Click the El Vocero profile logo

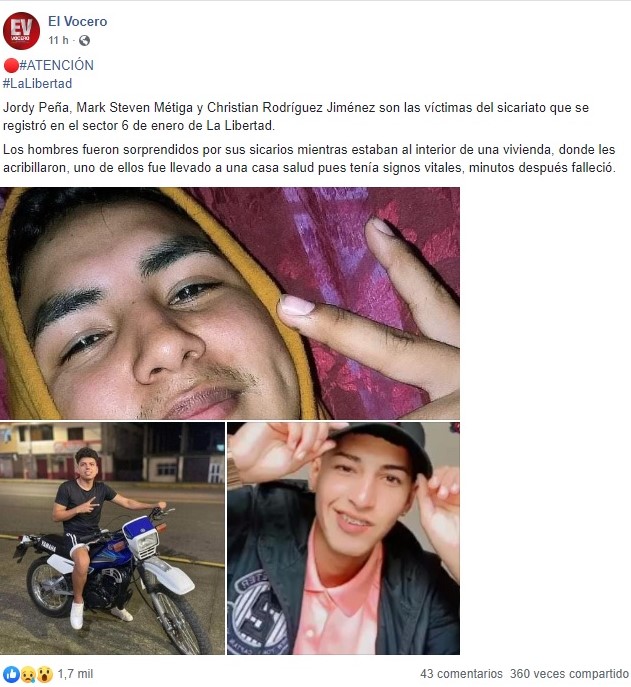click(x=21, y=31)
